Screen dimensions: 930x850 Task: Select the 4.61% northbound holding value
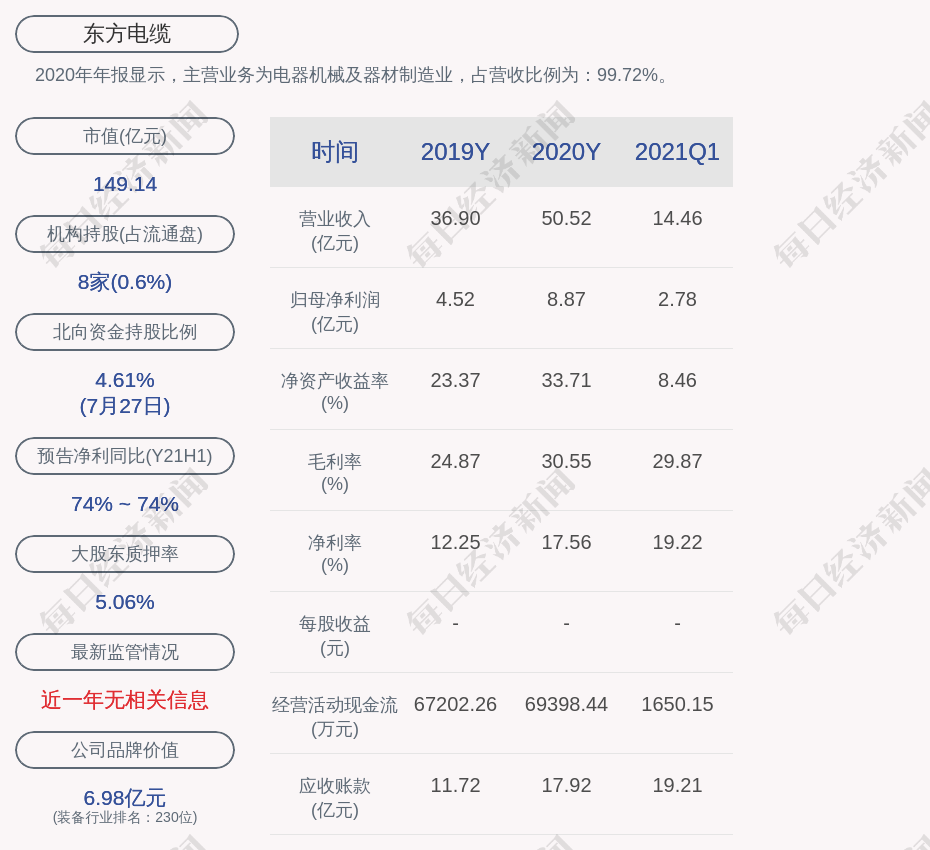[x=125, y=380]
